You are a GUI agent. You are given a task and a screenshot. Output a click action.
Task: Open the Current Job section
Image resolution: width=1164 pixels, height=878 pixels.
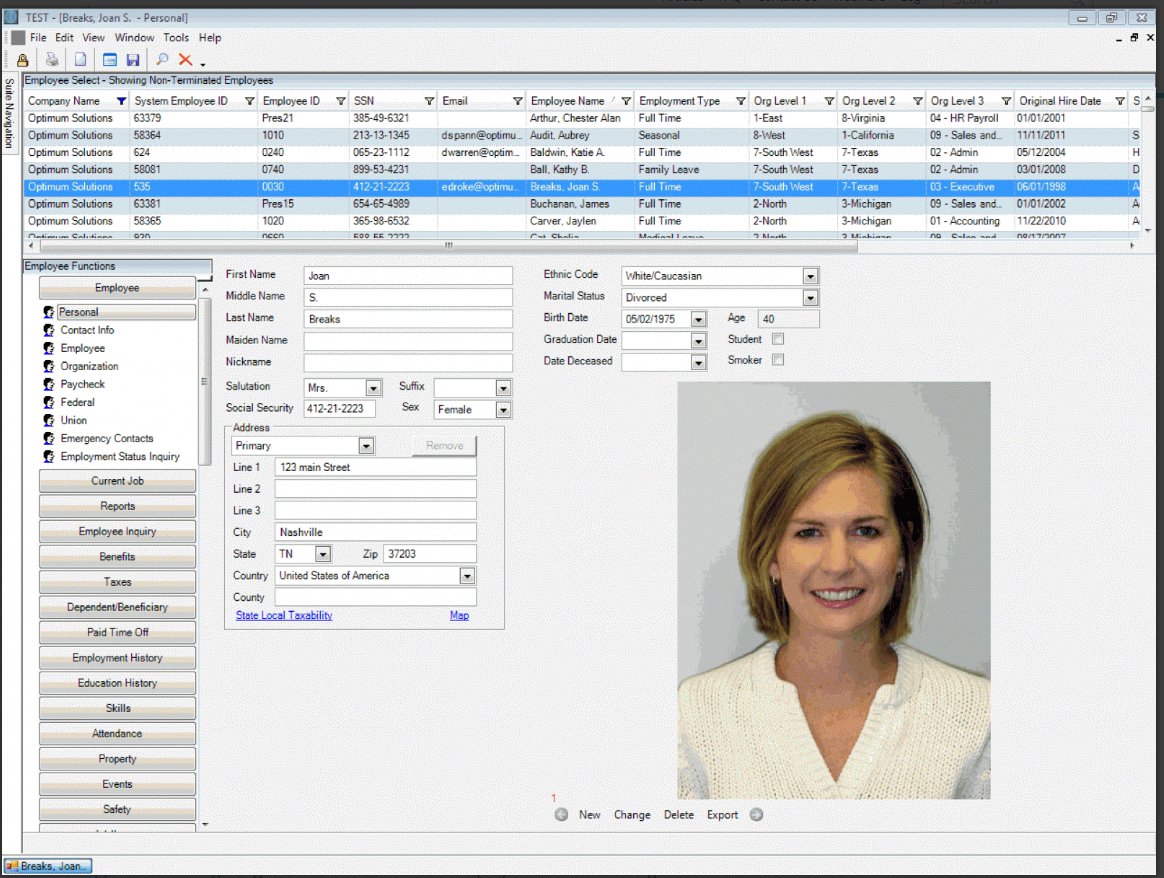tap(117, 481)
